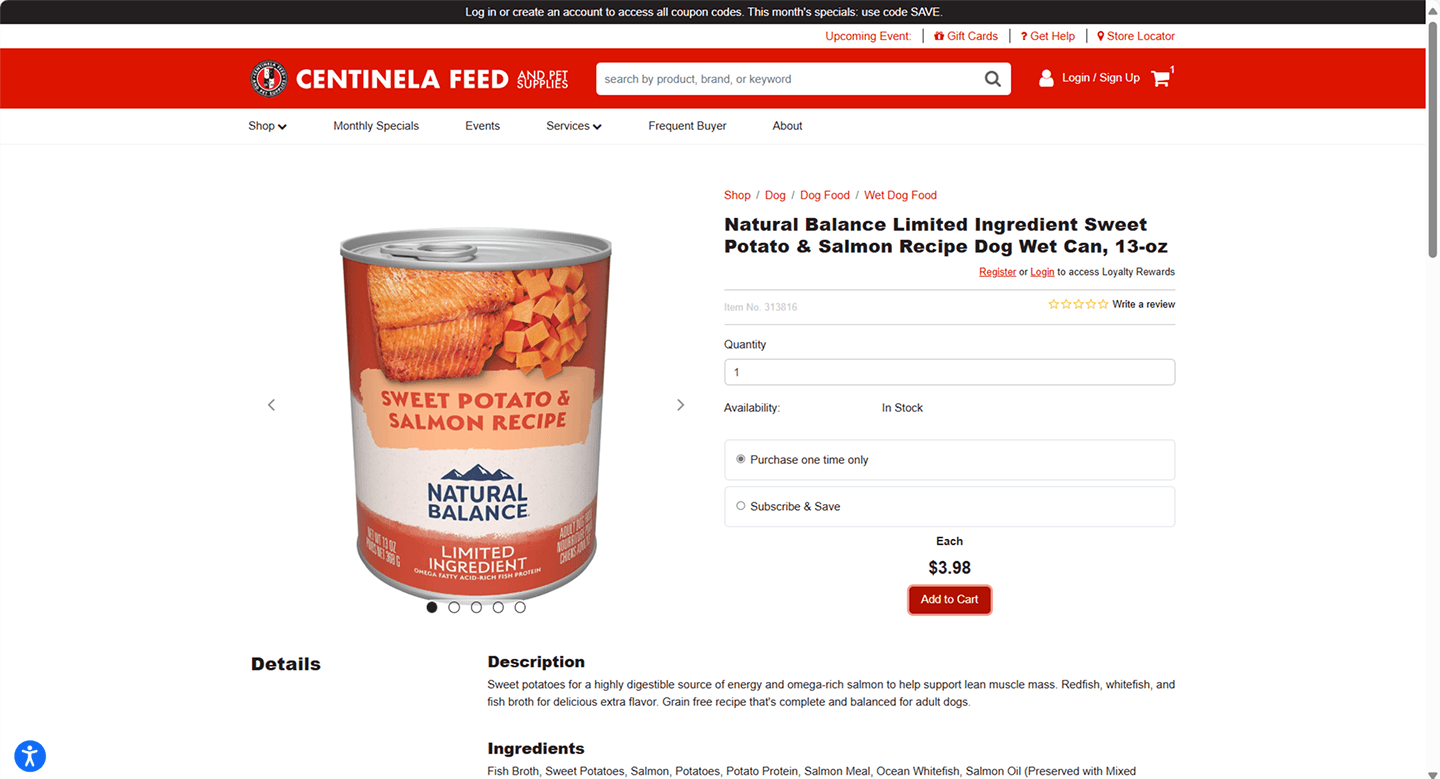The width and height of the screenshot is (1440, 779).
Task: Click the search magnifier icon
Action: pyautogui.click(x=992, y=79)
